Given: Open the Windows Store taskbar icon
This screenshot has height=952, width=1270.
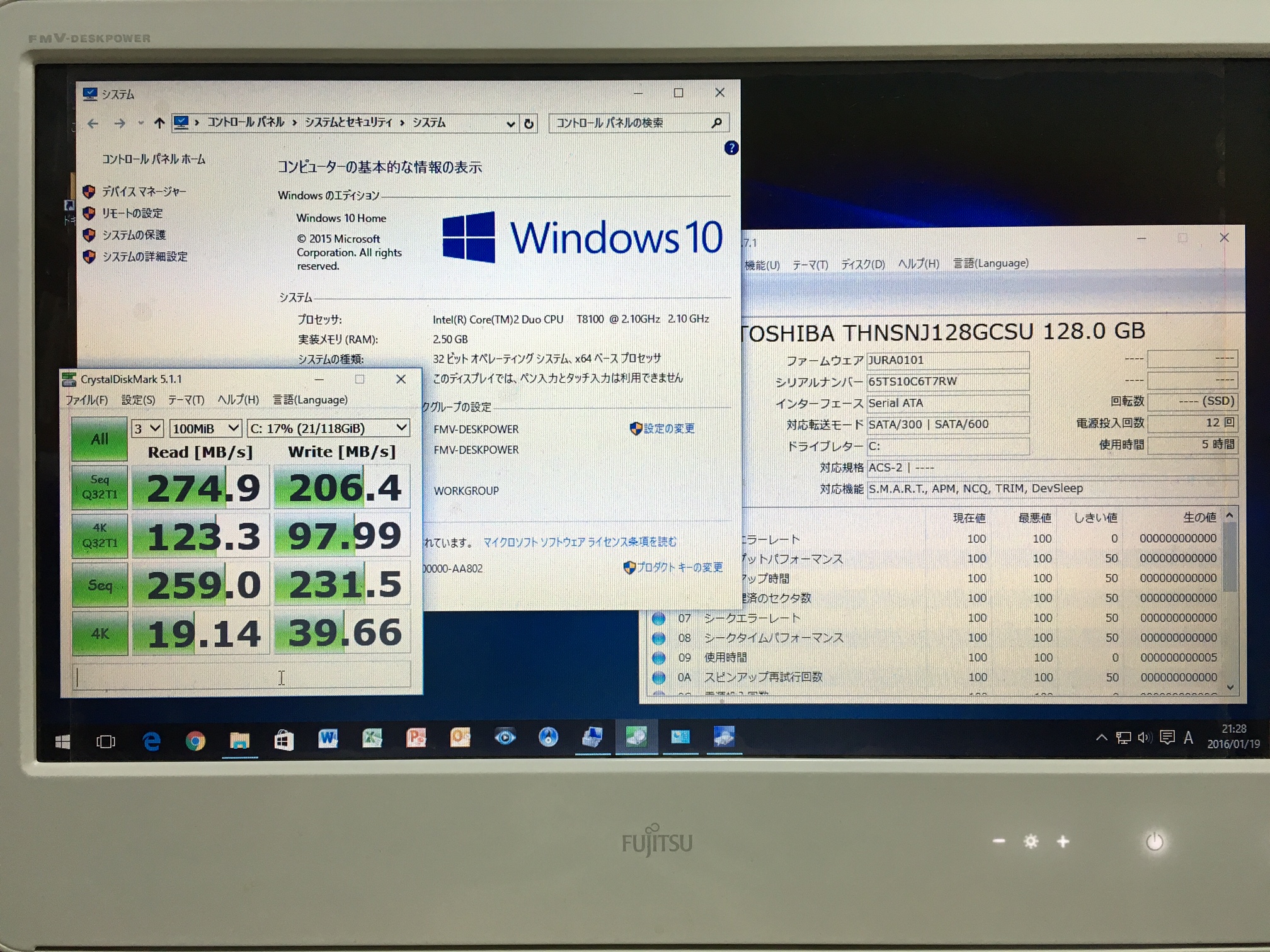Looking at the screenshot, I should (x=283, y=740).
